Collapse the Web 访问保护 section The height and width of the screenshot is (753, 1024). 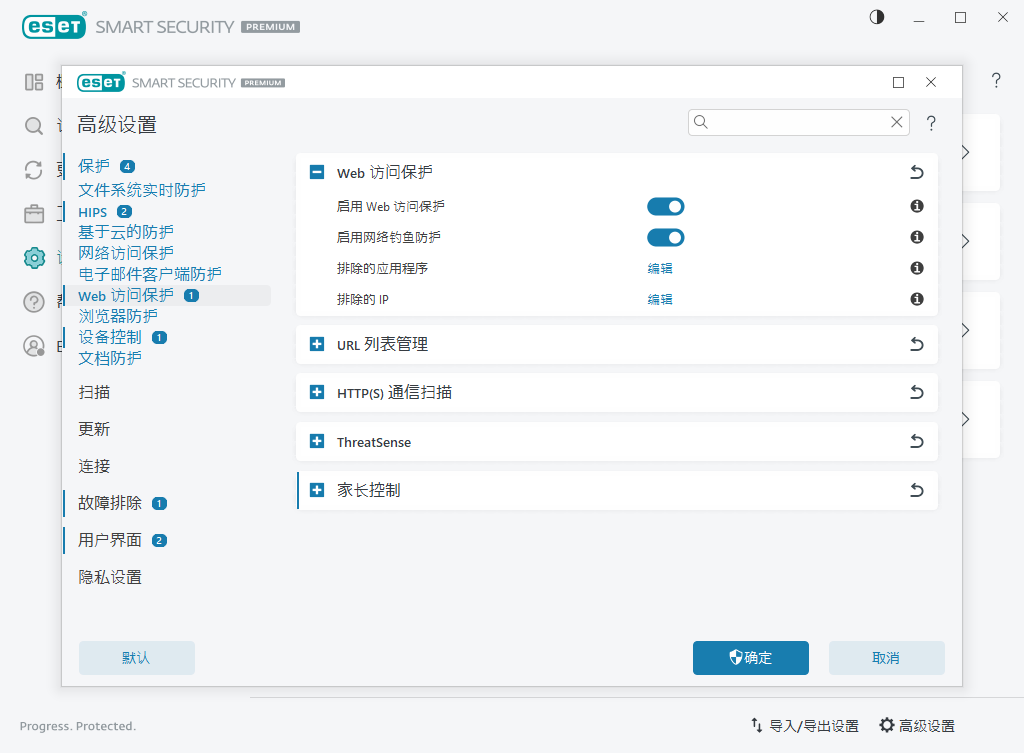(317, 172)
